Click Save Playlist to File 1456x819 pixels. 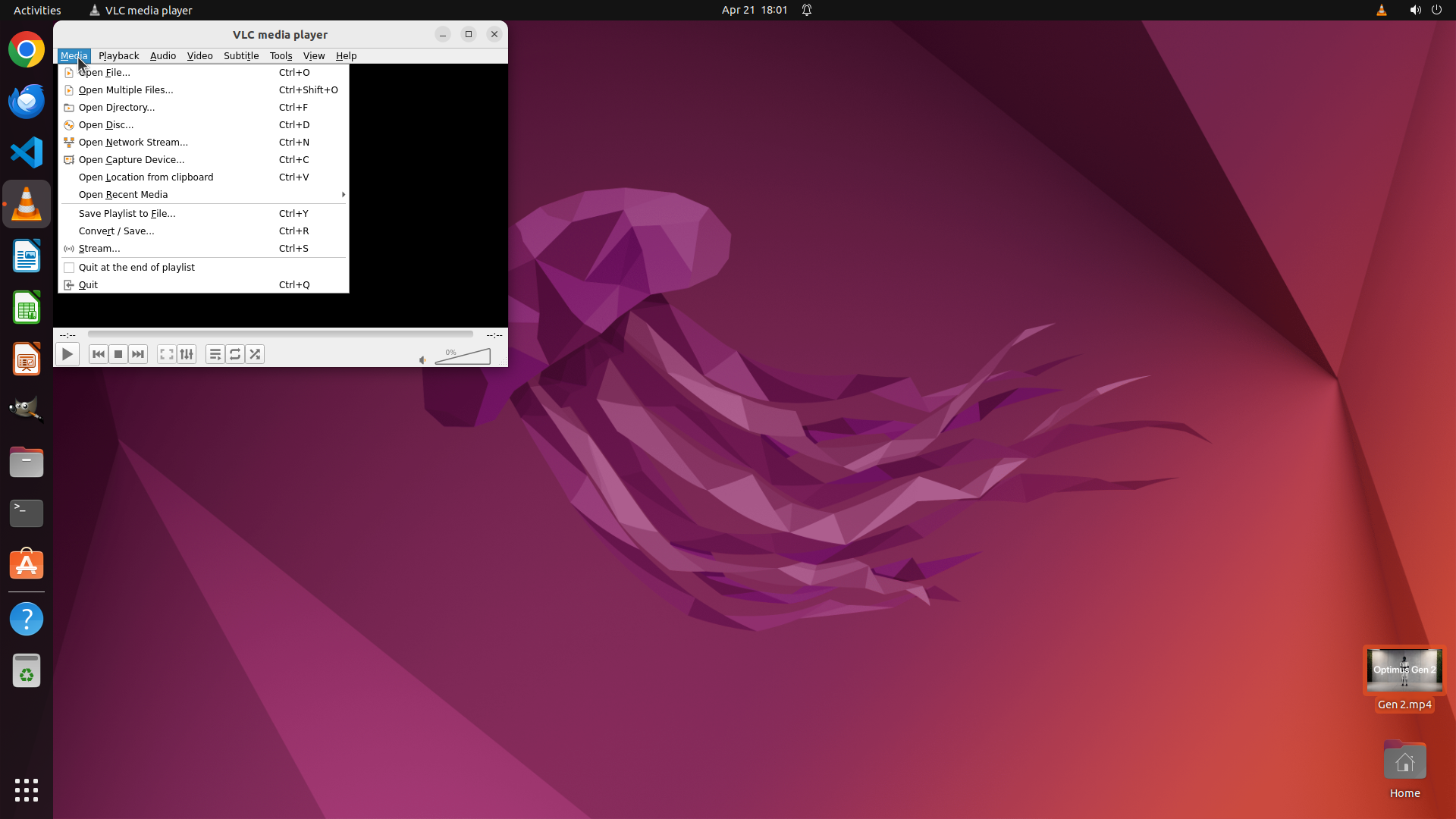[x=127, y=214]
